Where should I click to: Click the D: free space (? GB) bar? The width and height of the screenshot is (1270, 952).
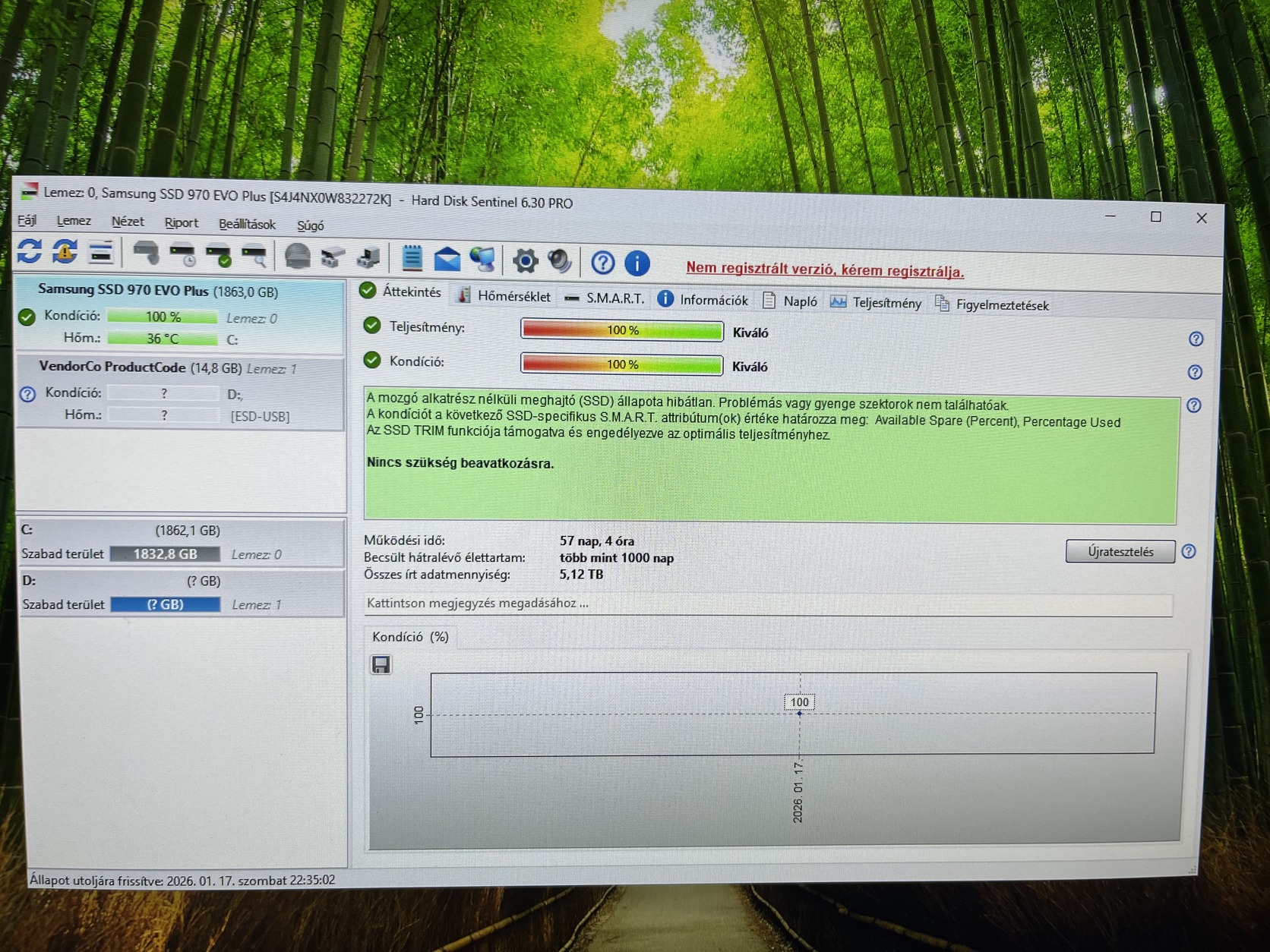click(166, 605)
